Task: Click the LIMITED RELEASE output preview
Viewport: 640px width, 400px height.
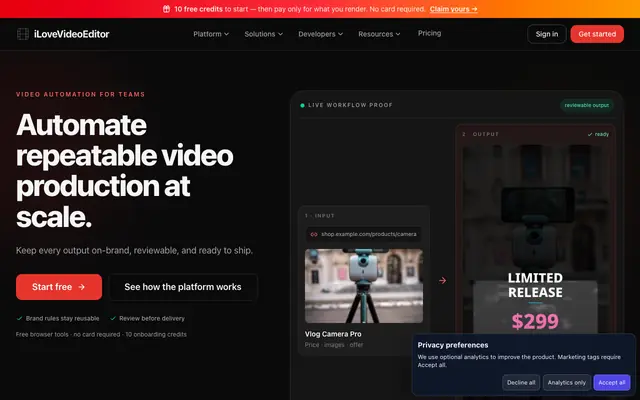Action: tap(535, 285)
